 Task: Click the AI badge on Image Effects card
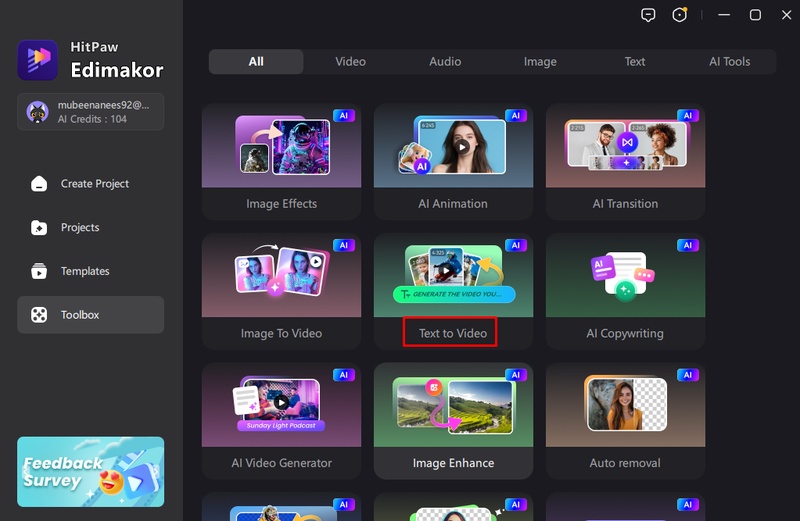point(344,115)
